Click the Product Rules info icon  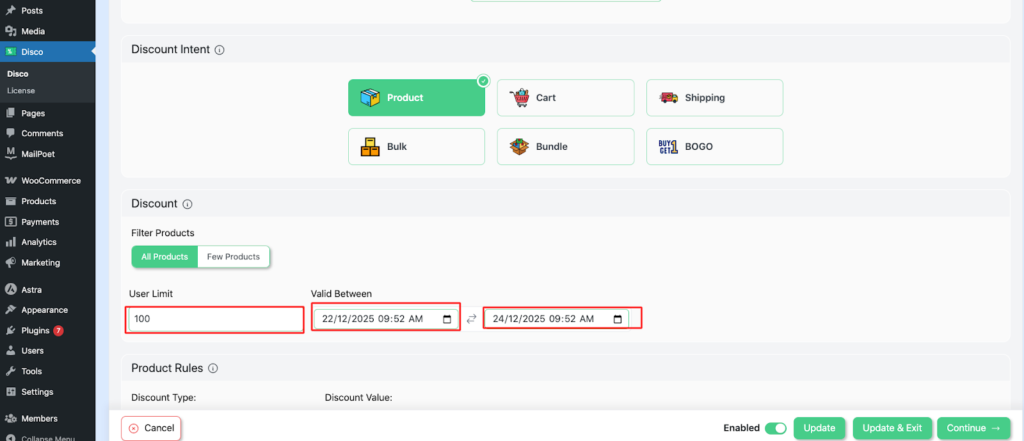point(213,368)
